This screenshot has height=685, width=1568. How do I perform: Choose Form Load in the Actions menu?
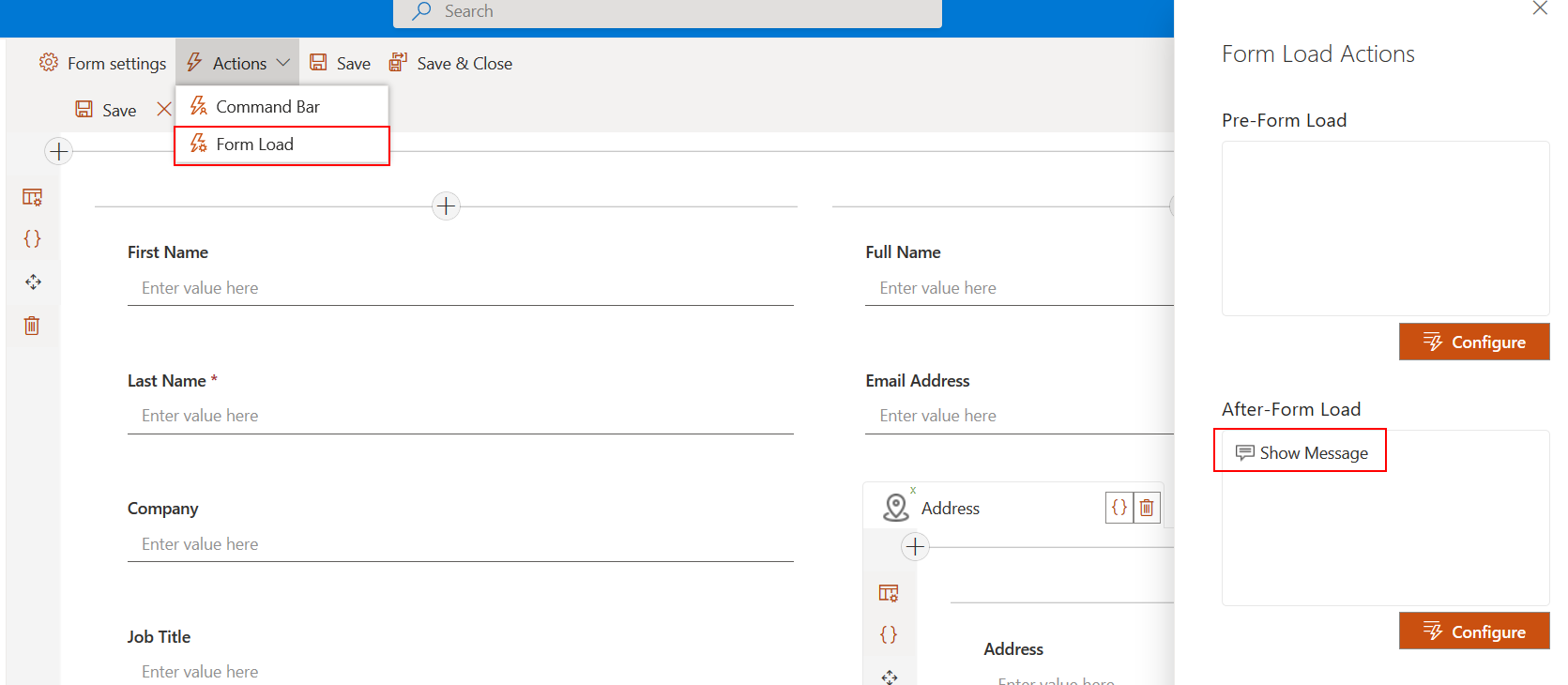click(x=254, y=145)
